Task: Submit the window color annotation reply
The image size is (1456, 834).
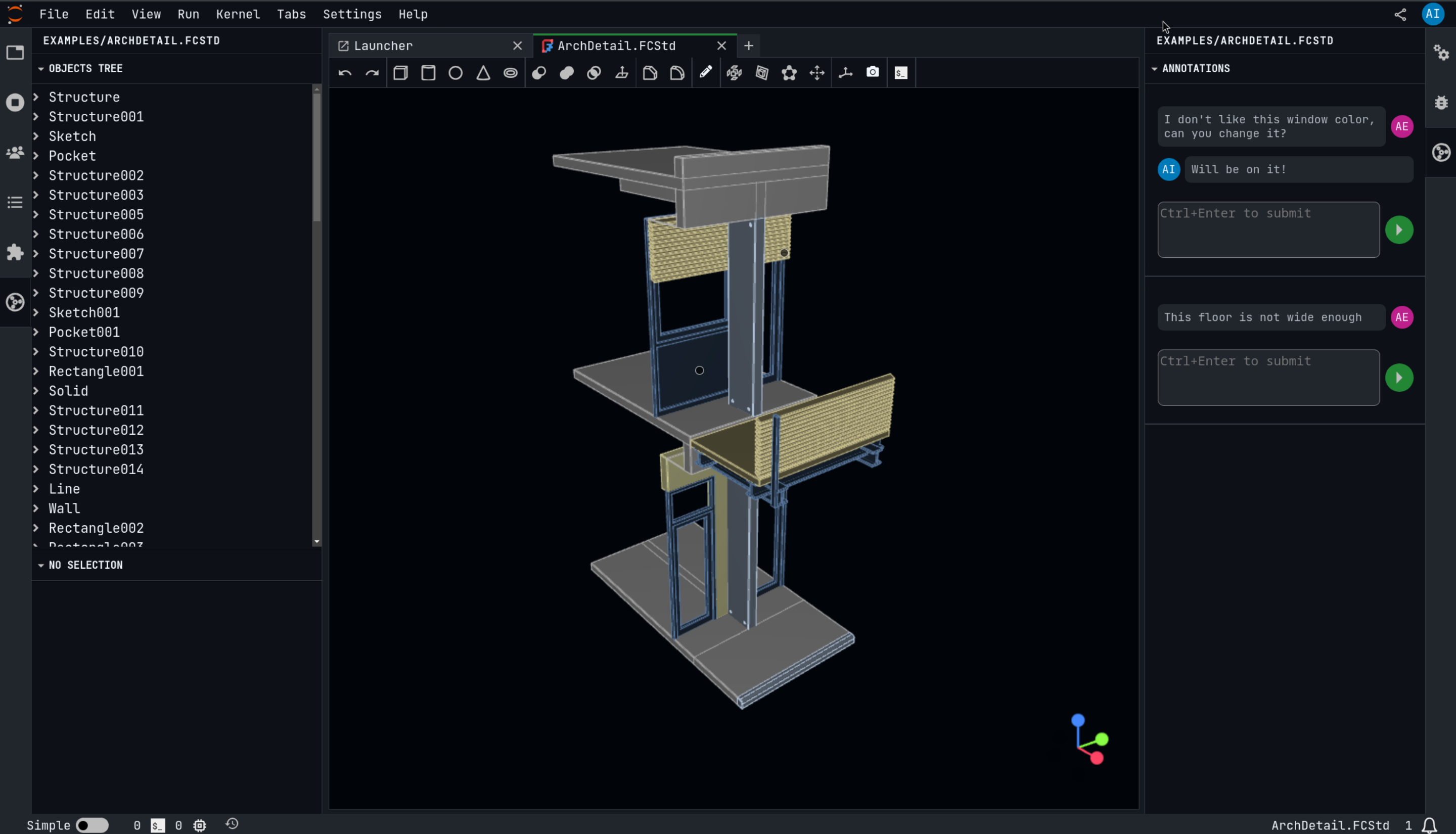Action: tap(1398, 229)
